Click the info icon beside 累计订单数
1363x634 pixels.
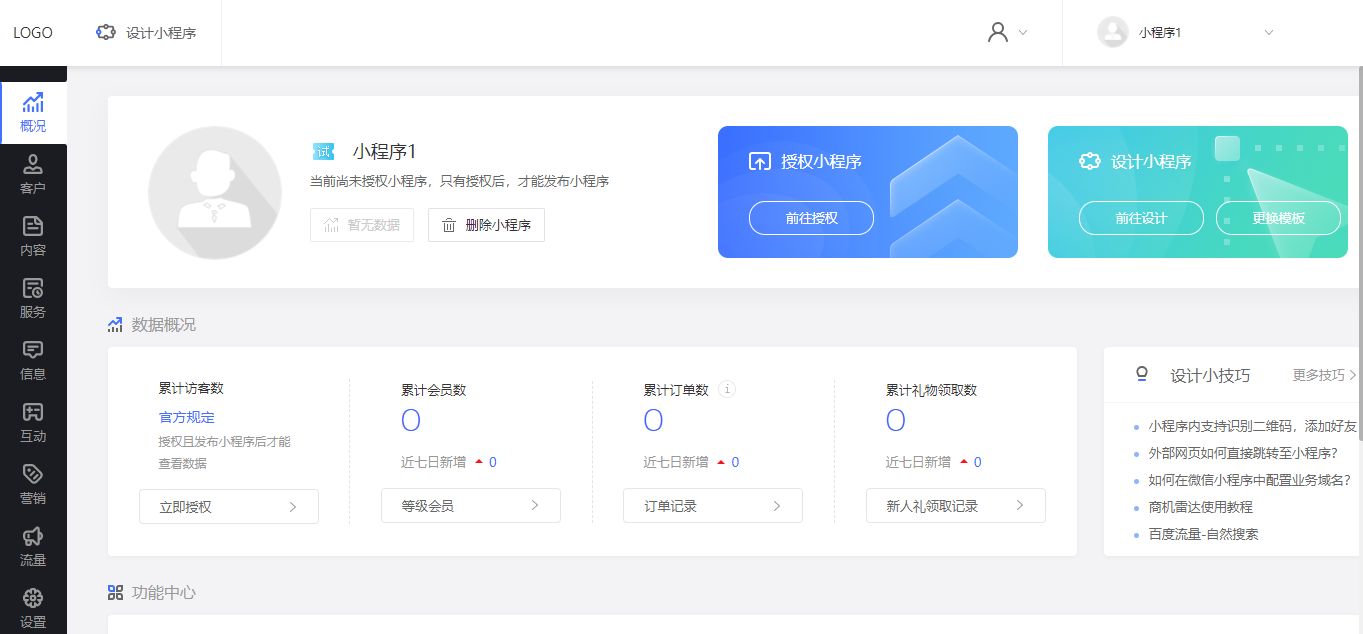click(x=727, y=389)
